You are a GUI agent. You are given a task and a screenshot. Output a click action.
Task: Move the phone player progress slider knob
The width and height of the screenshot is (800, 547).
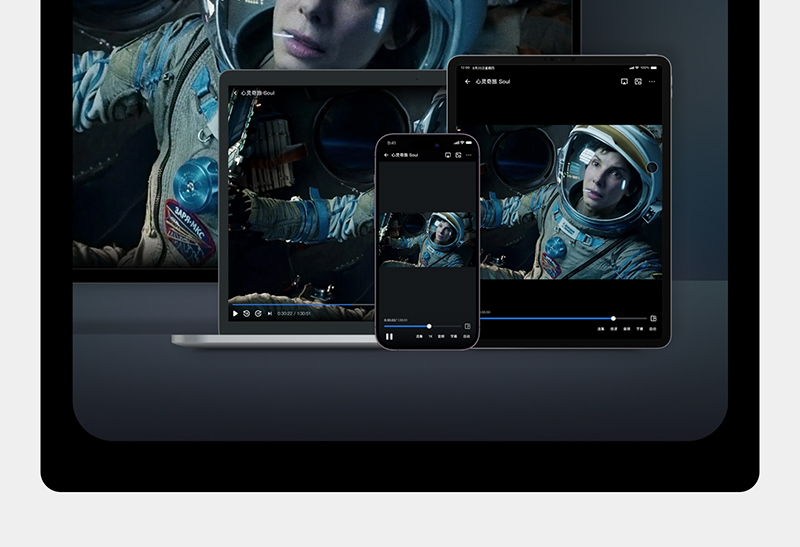coord(429,326)
